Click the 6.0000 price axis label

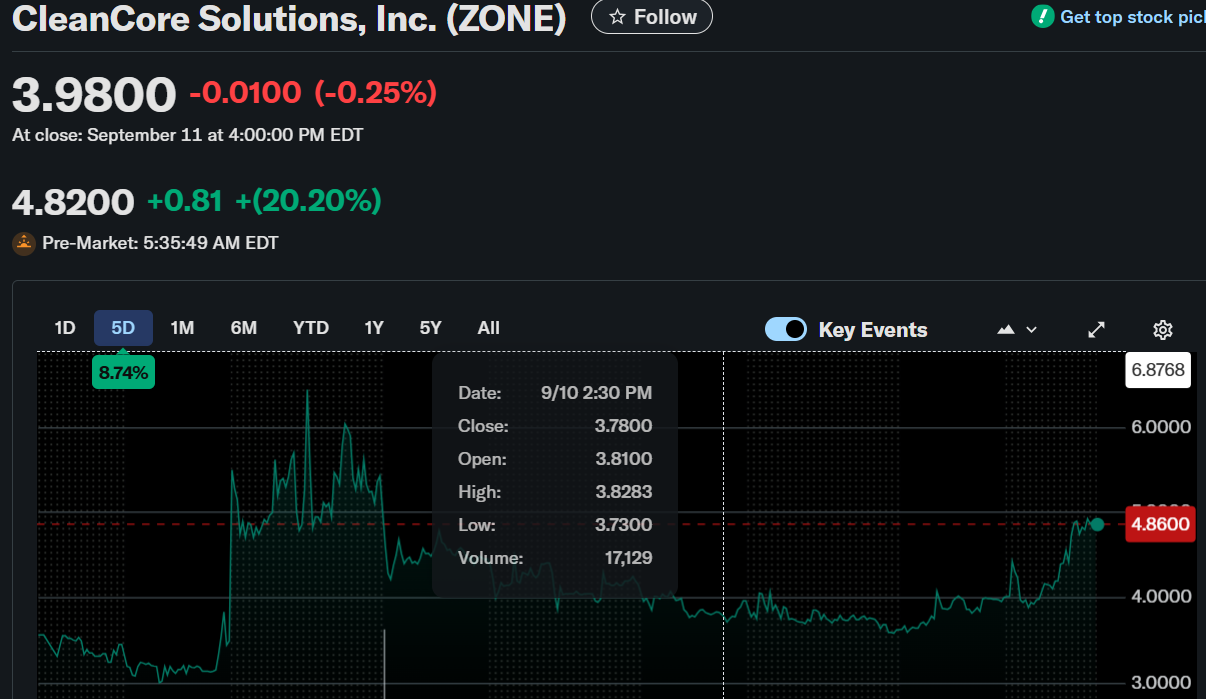(x=1161, y=427)
